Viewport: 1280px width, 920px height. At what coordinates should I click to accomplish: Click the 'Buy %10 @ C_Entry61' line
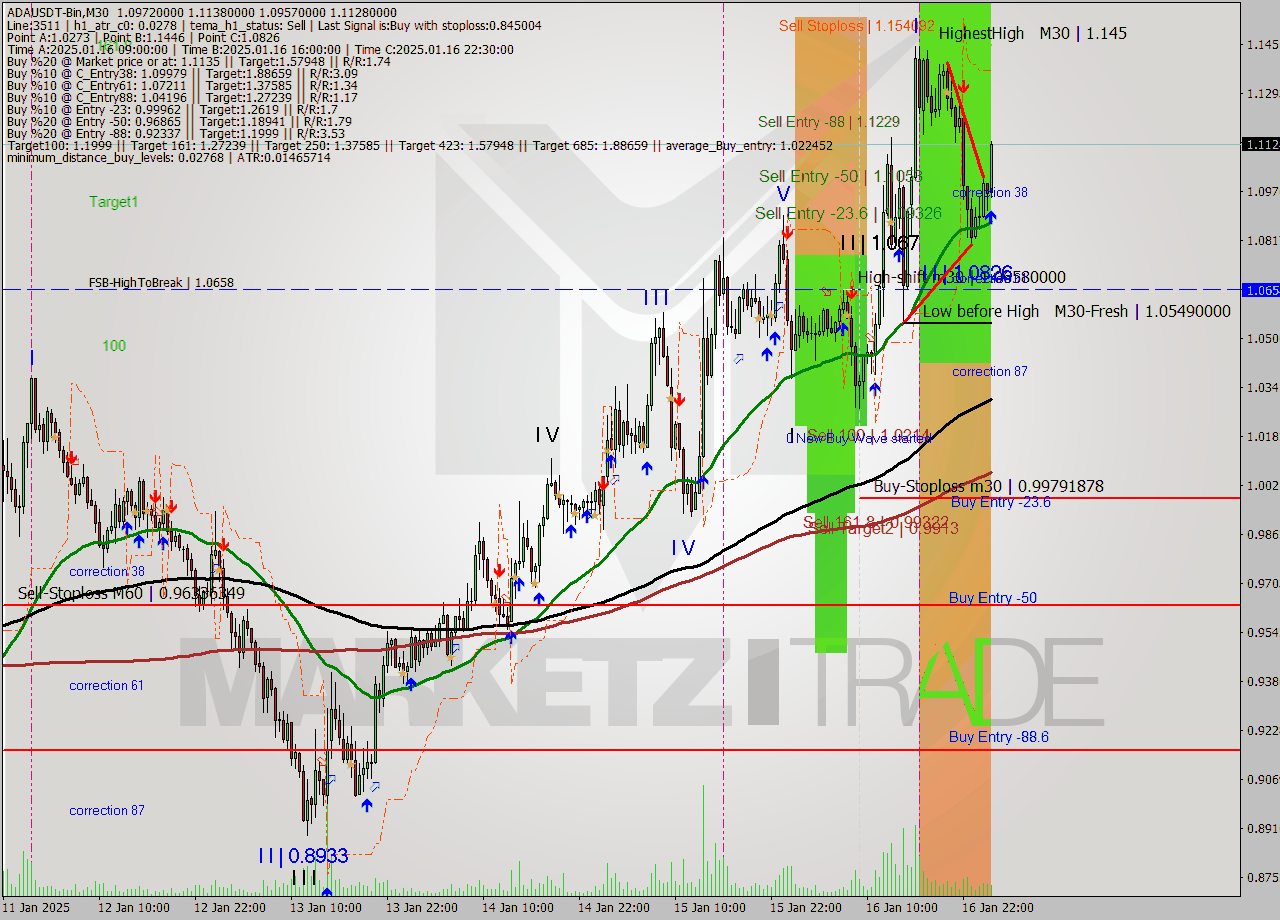point(182,86)
